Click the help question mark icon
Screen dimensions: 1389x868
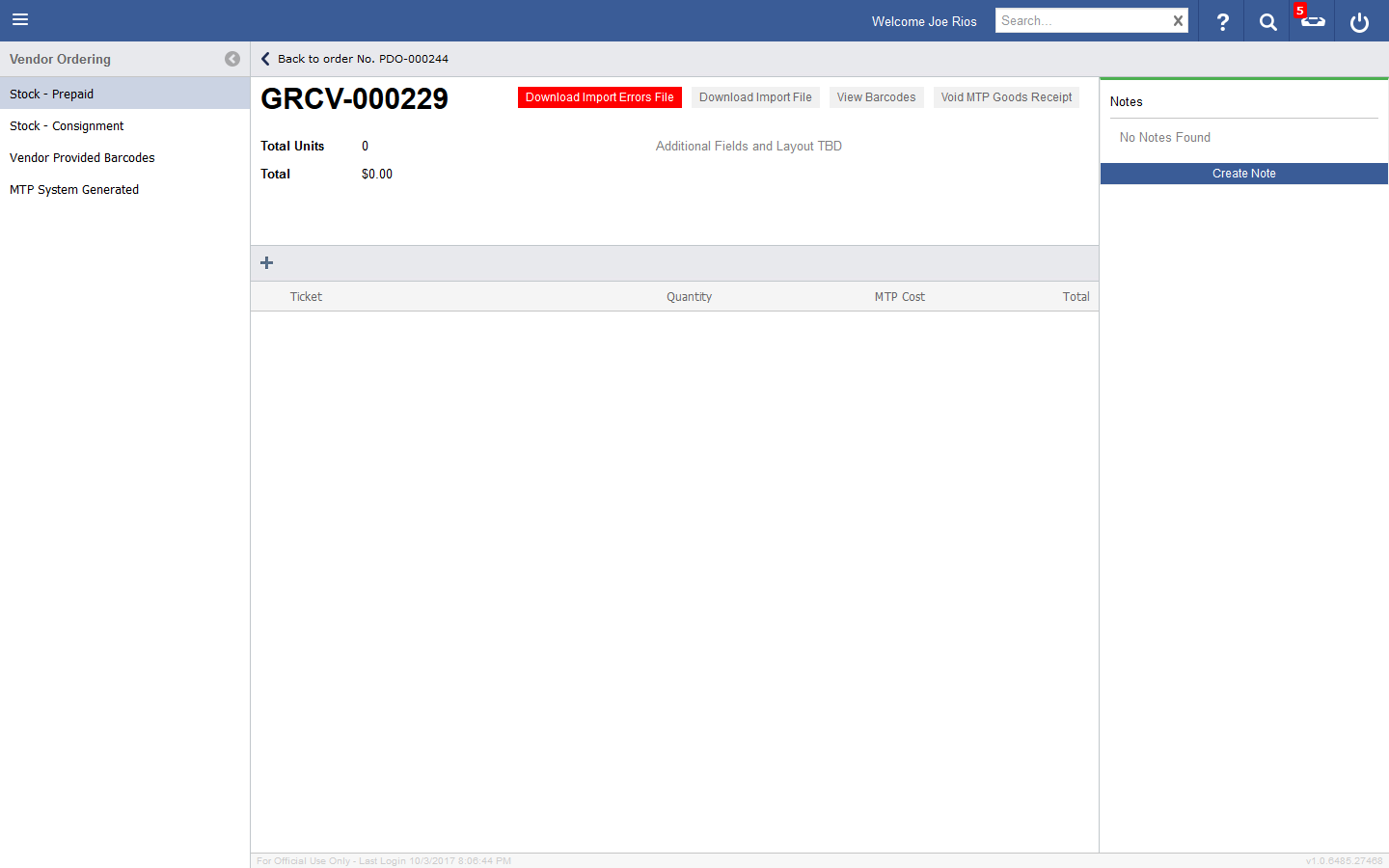point(1222,21)
